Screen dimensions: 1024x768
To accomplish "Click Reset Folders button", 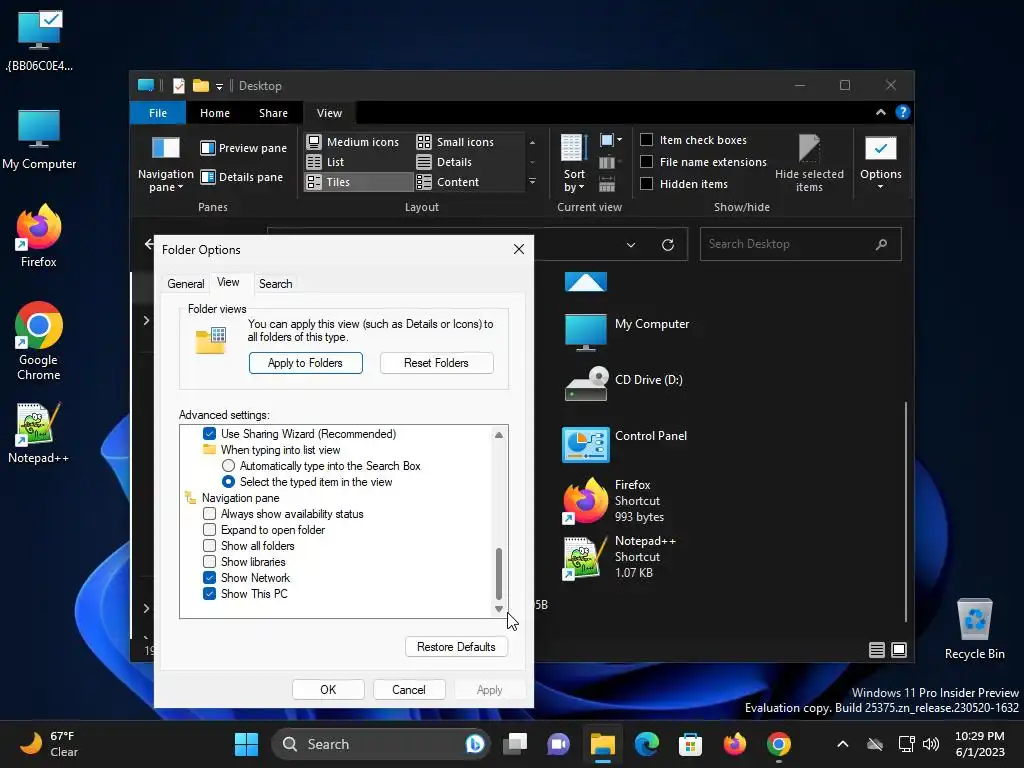I will pos(436,363).
